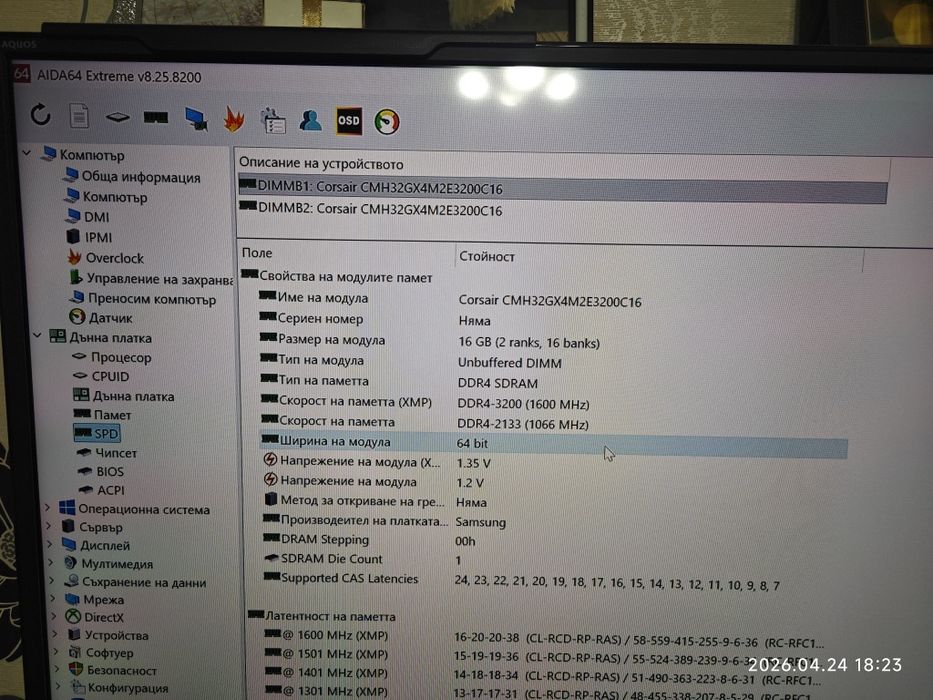Expand the DirectX tree node

[x=55, y=617]
